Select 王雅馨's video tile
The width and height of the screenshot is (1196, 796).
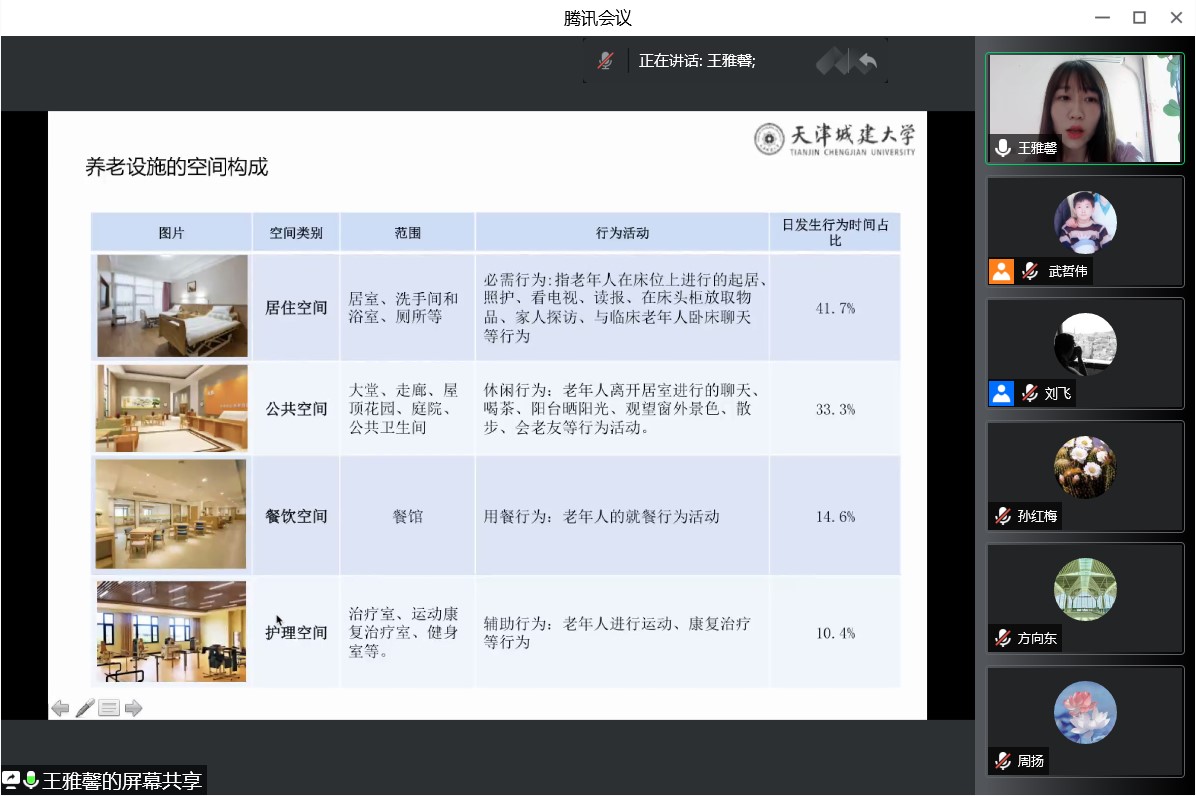pos(1085,108)
